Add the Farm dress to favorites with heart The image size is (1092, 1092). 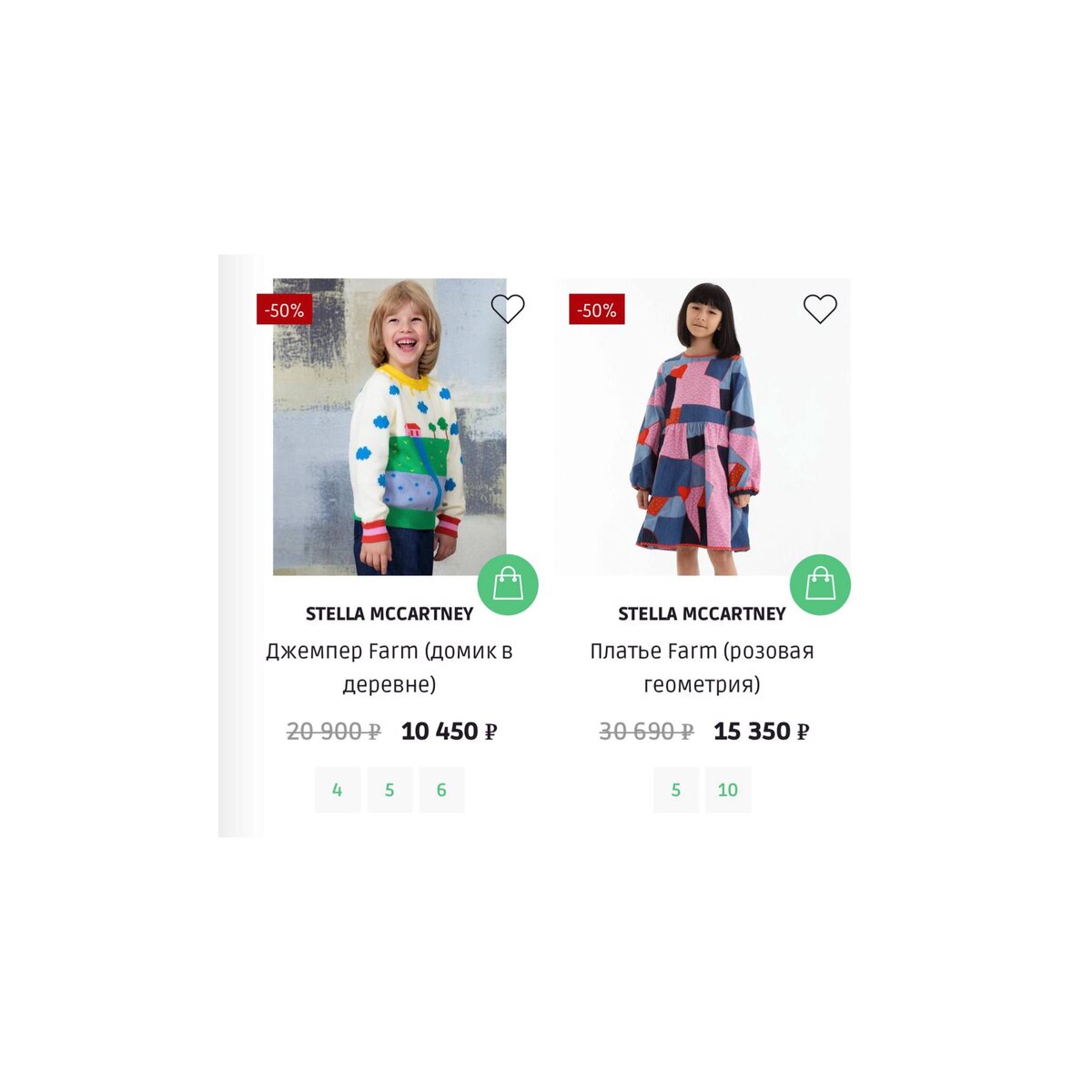click(820, 309)
